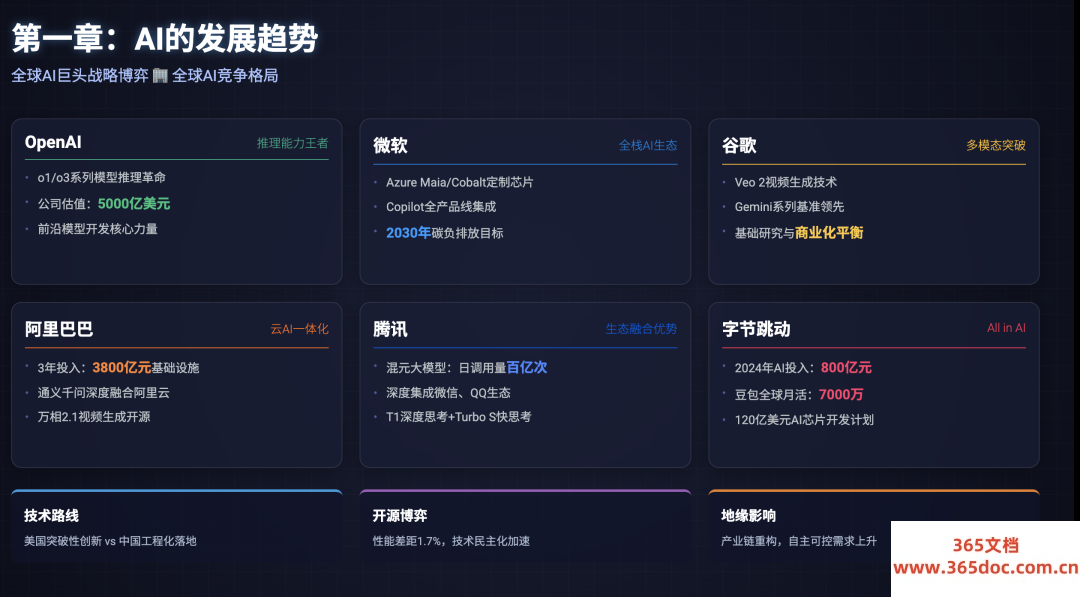Screen dimensions: 1080x597
Task: Select the bullet "基础研究与商业化平衡"
Action: coord(798,233)
